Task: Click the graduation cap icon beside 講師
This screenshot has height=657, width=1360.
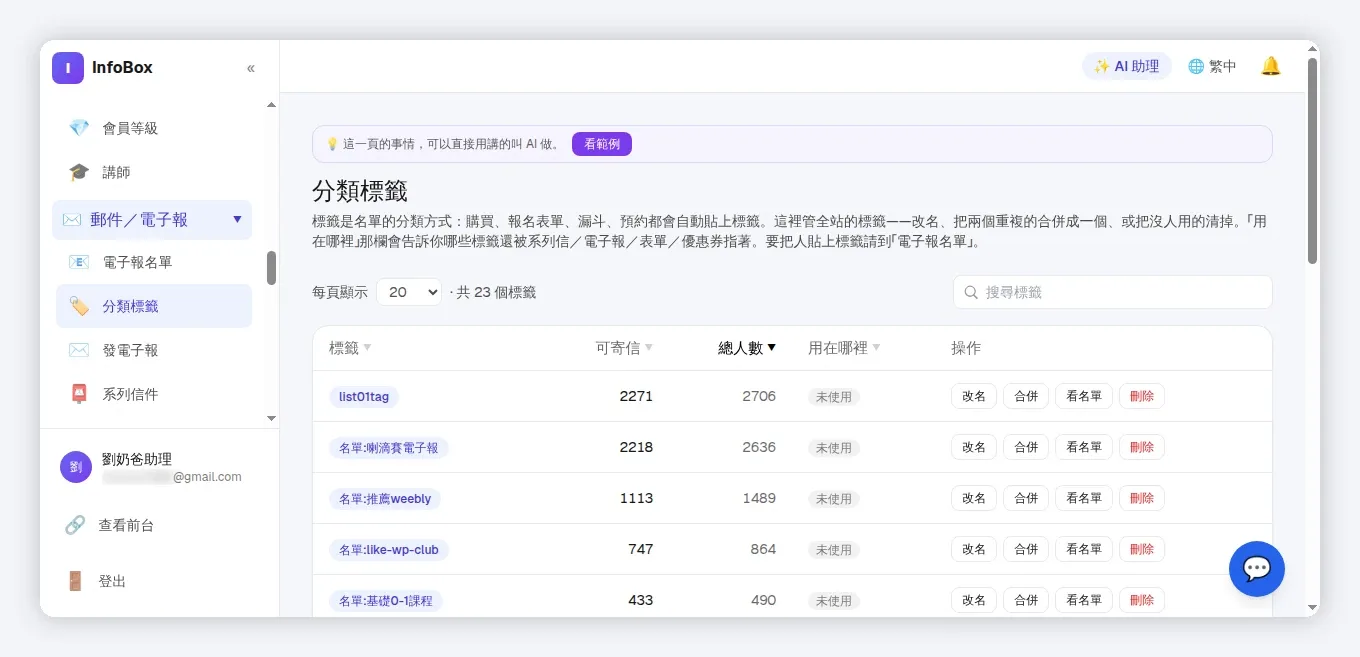Action: tap(79, 172)
